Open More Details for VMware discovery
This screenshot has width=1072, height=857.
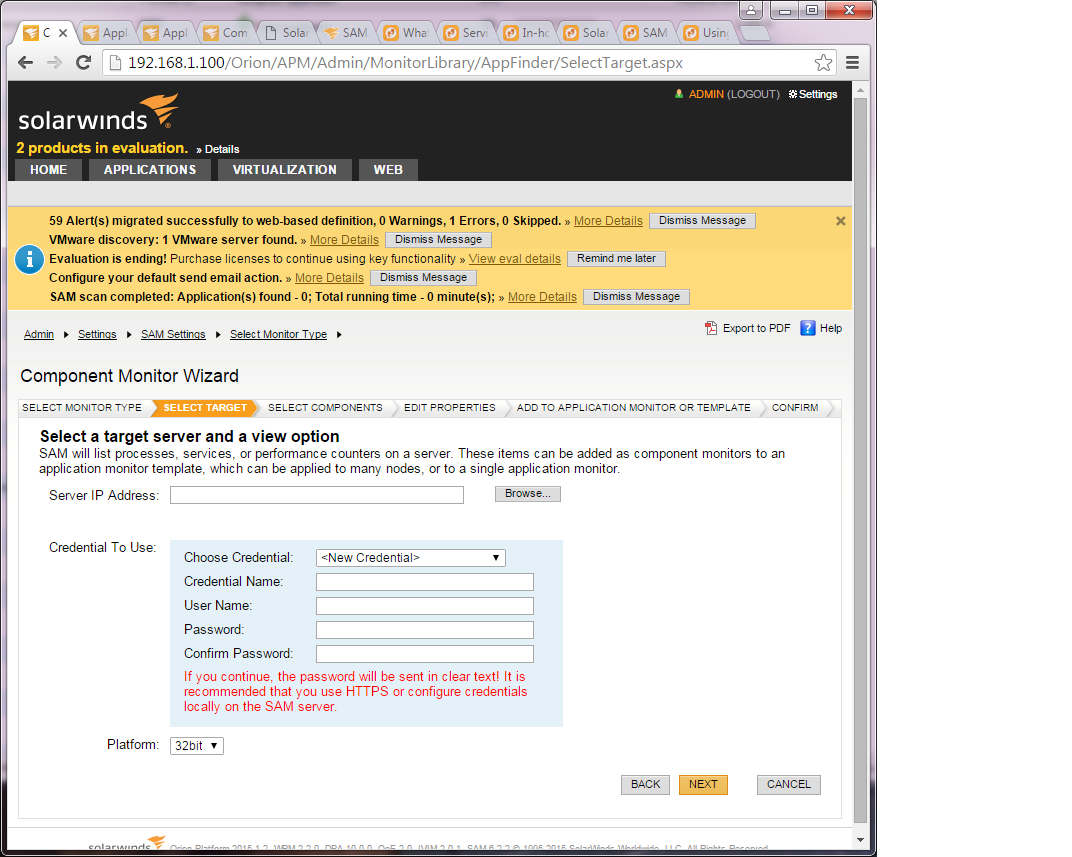pyautogui.click(x=344, y=240)
